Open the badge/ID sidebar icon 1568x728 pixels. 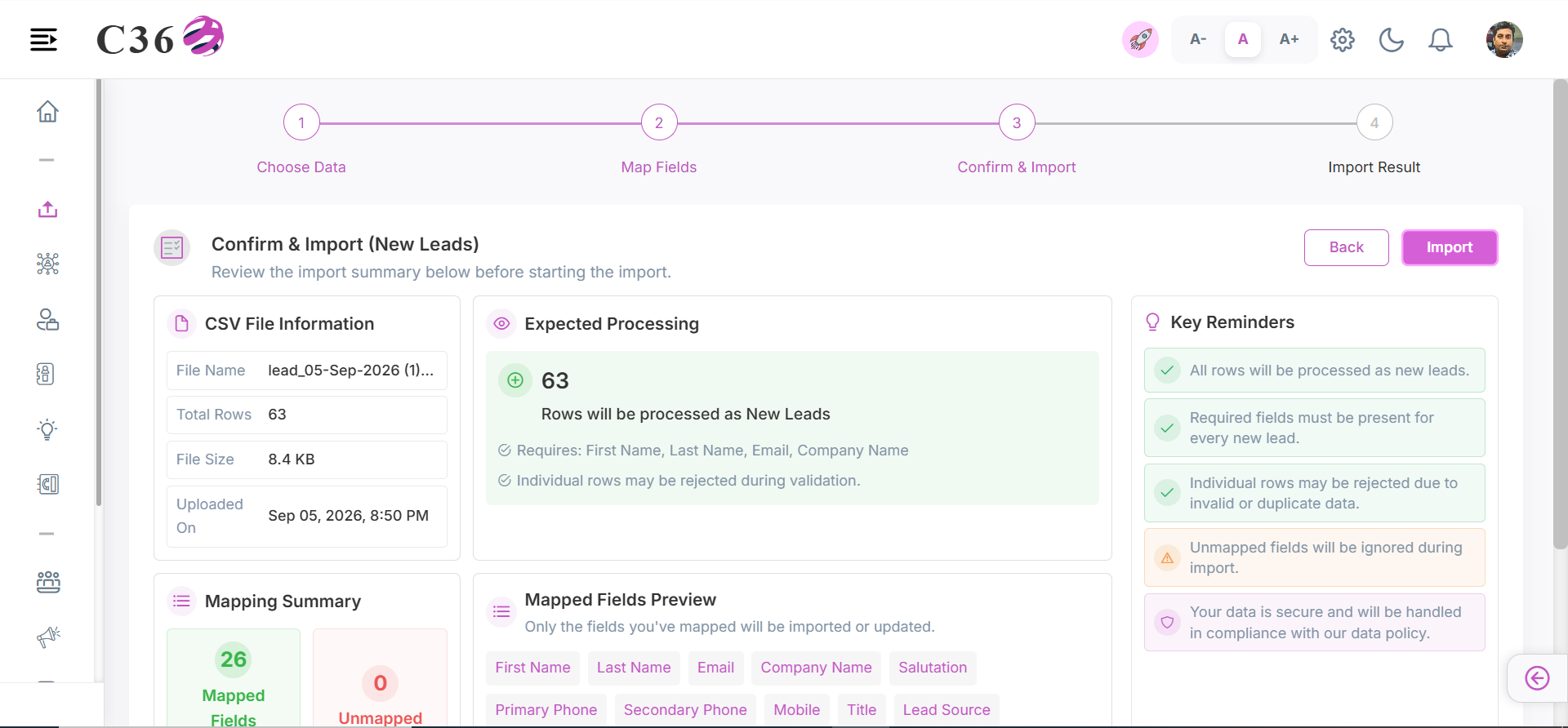coord(46,374)
